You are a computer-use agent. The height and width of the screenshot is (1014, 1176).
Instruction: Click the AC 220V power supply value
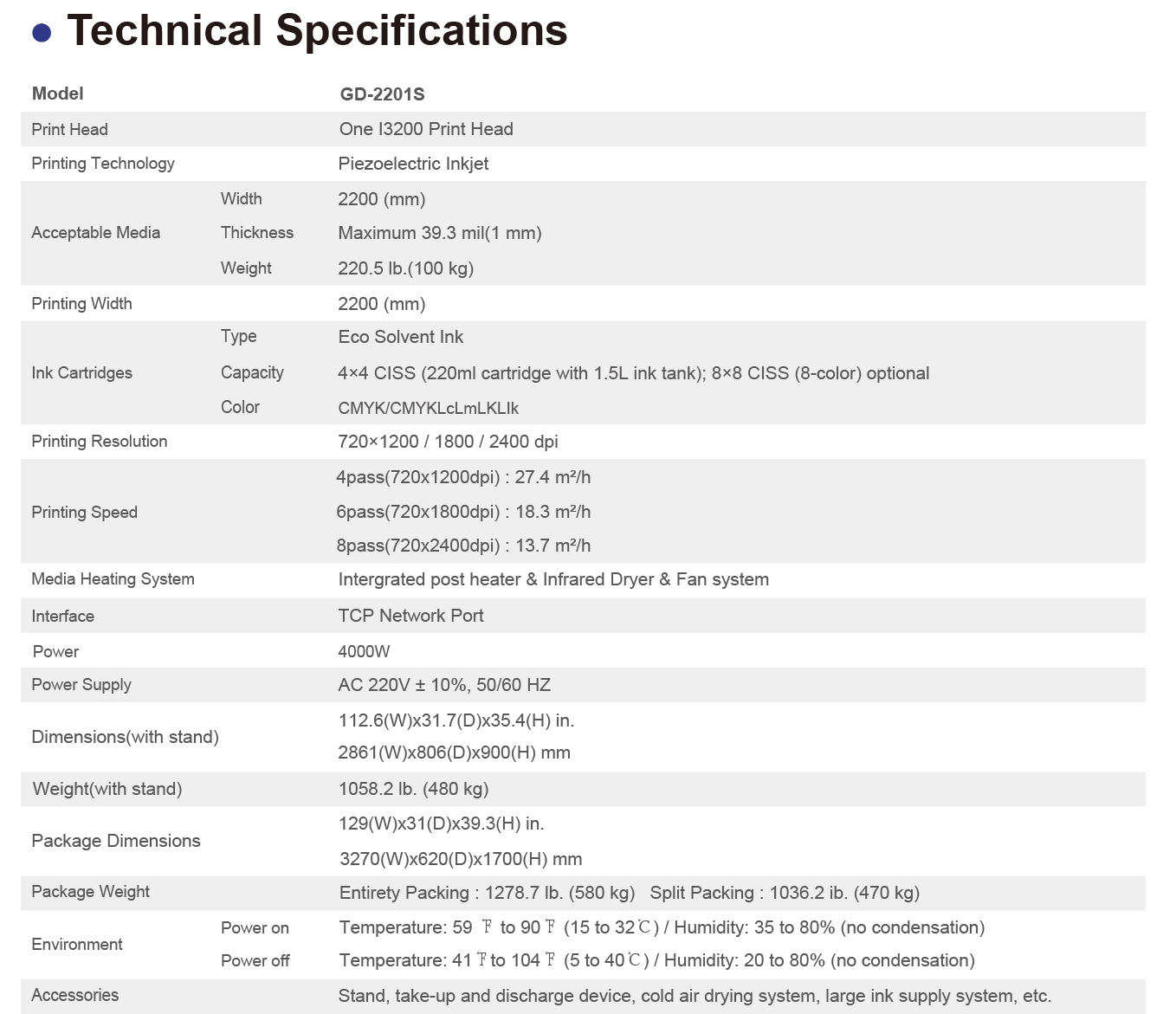(444, 685)
